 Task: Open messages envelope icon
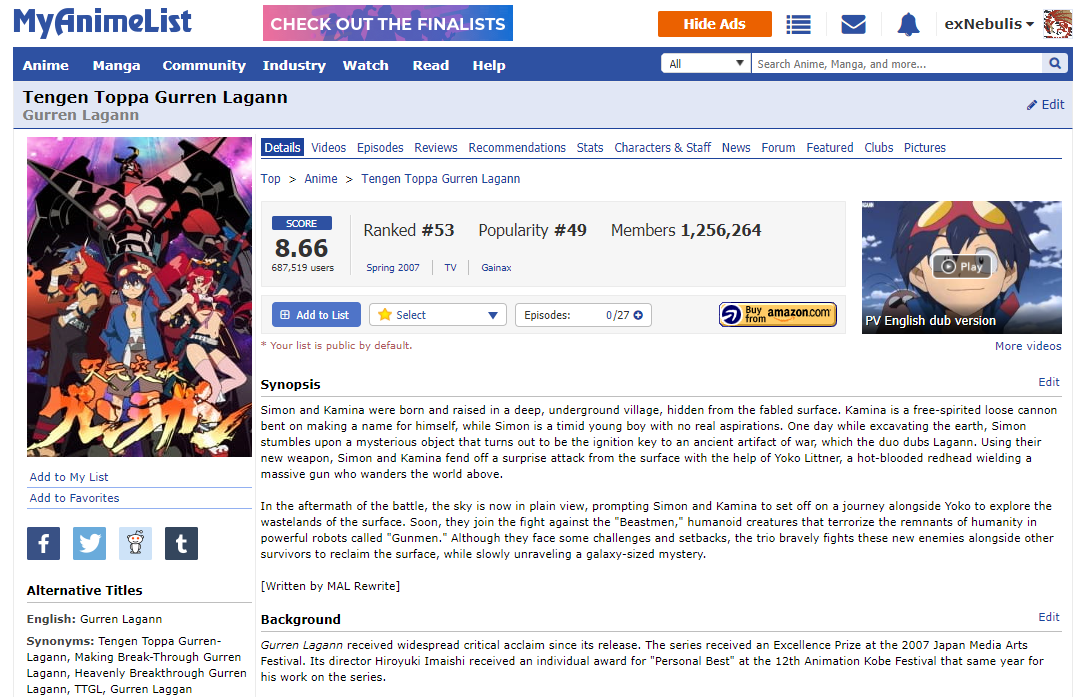853,24
